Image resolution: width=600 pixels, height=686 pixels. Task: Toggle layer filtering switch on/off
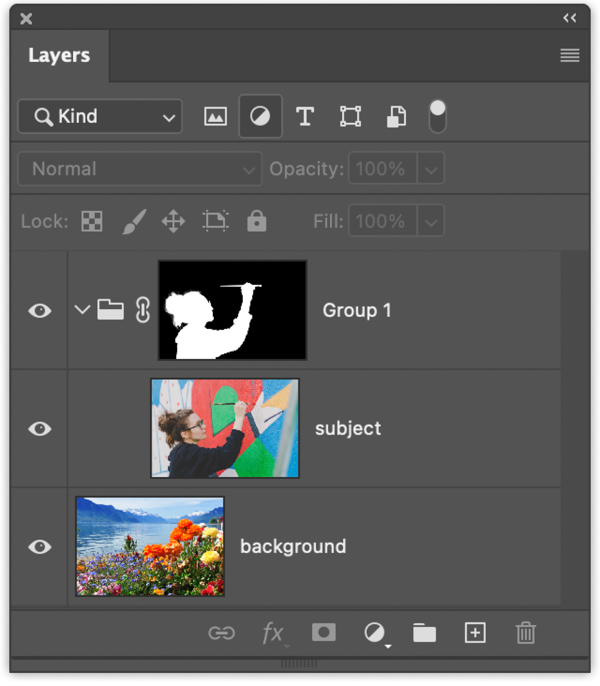point(438,117)
